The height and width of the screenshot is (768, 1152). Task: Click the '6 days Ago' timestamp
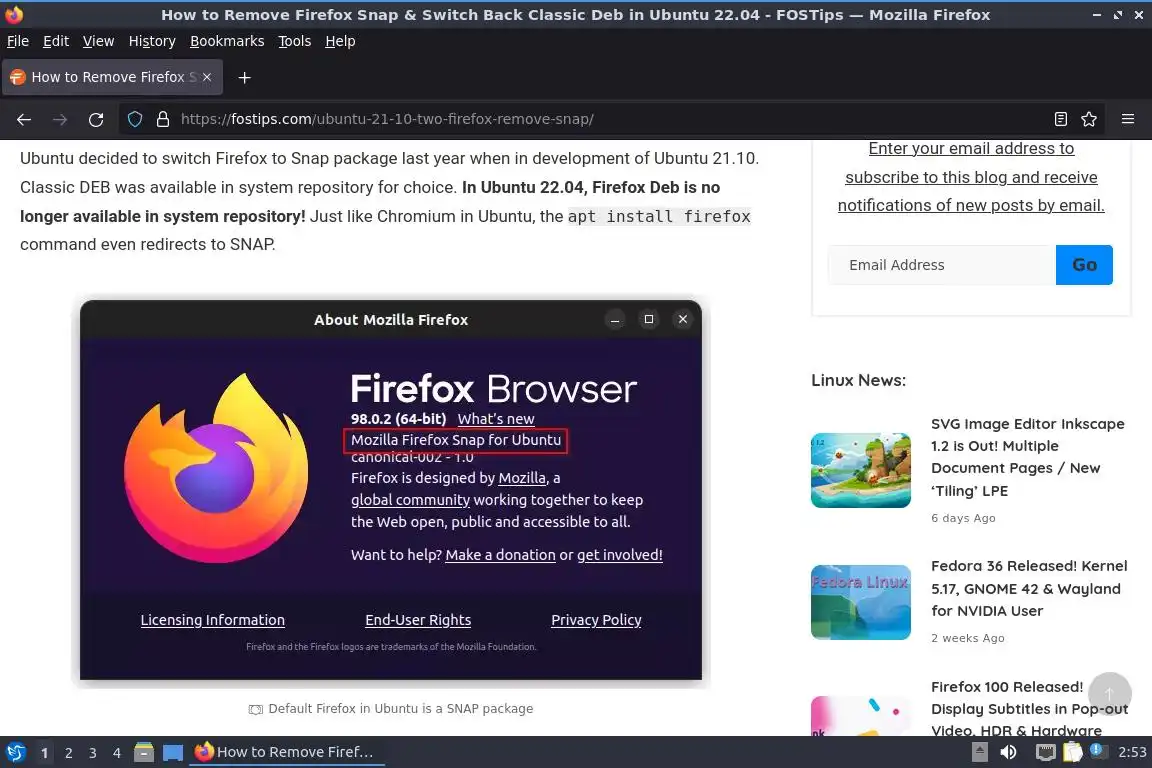point(963,518)
